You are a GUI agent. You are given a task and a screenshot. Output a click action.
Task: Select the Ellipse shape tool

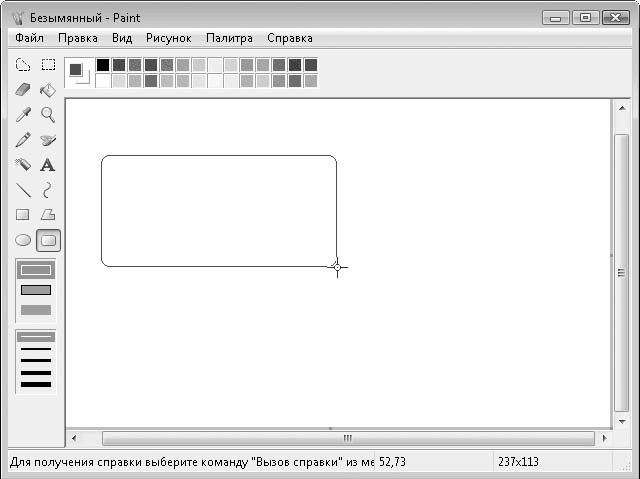pos(23,240)
